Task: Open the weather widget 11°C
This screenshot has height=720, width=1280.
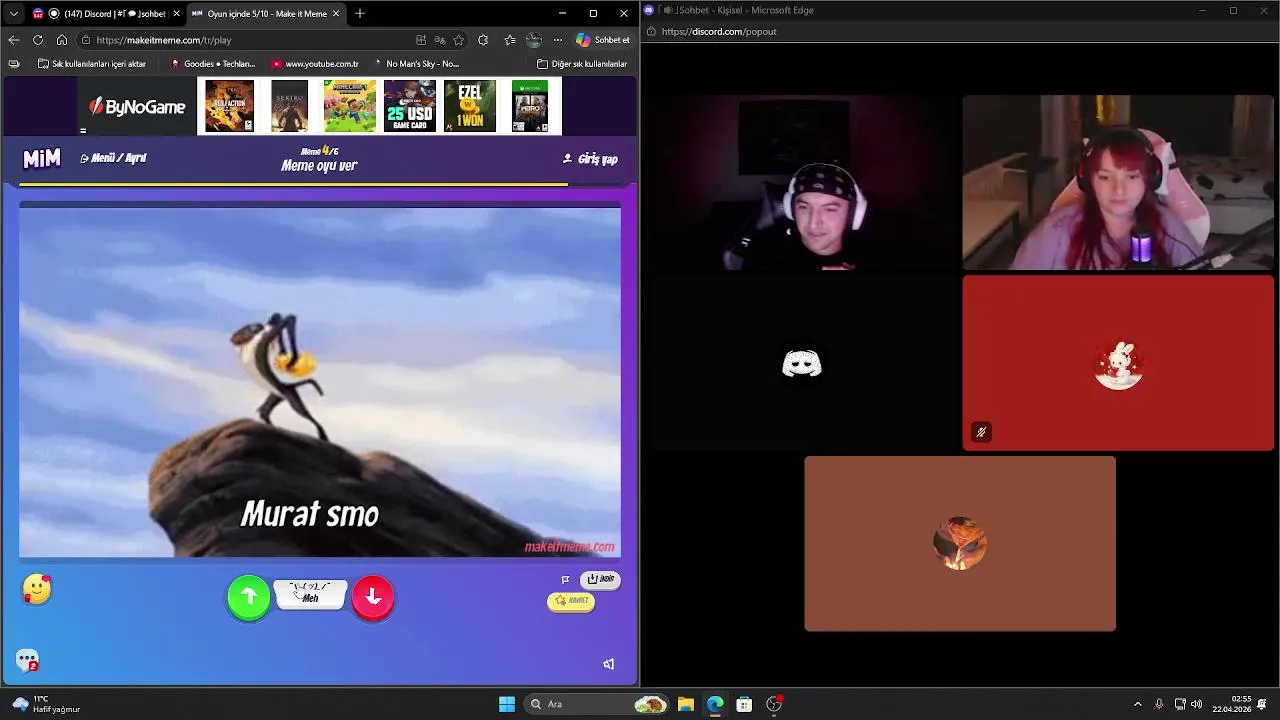Action: 45,704
